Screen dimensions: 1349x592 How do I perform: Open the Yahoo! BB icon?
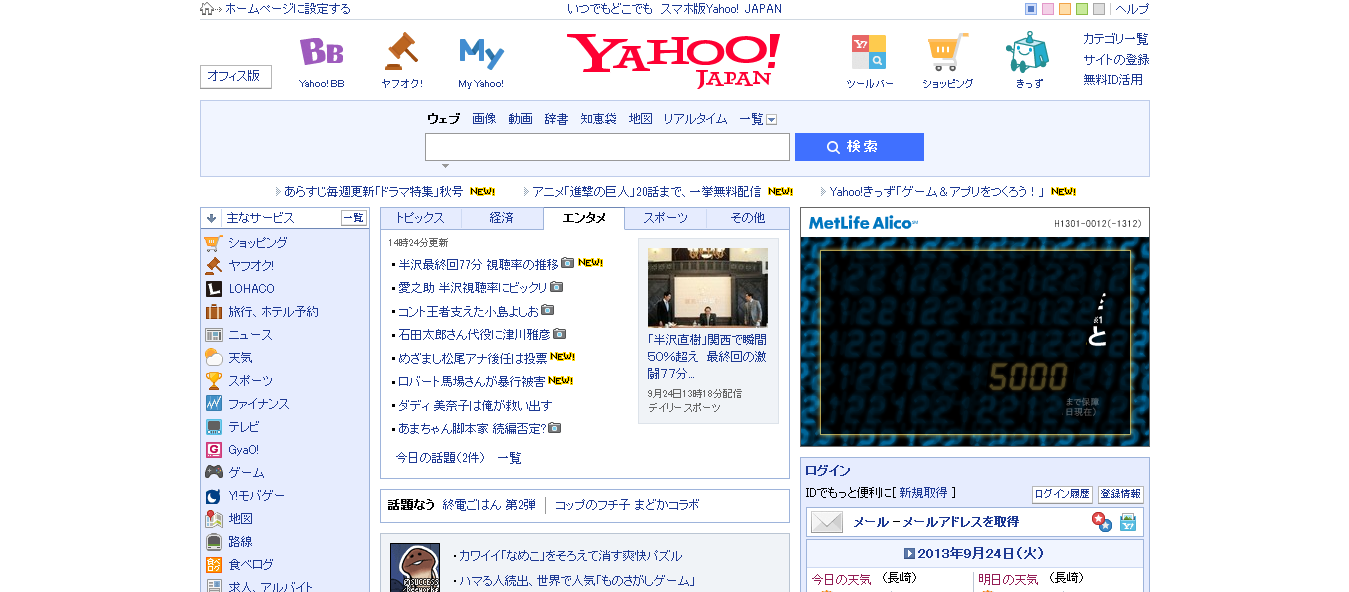click(321, 52)
